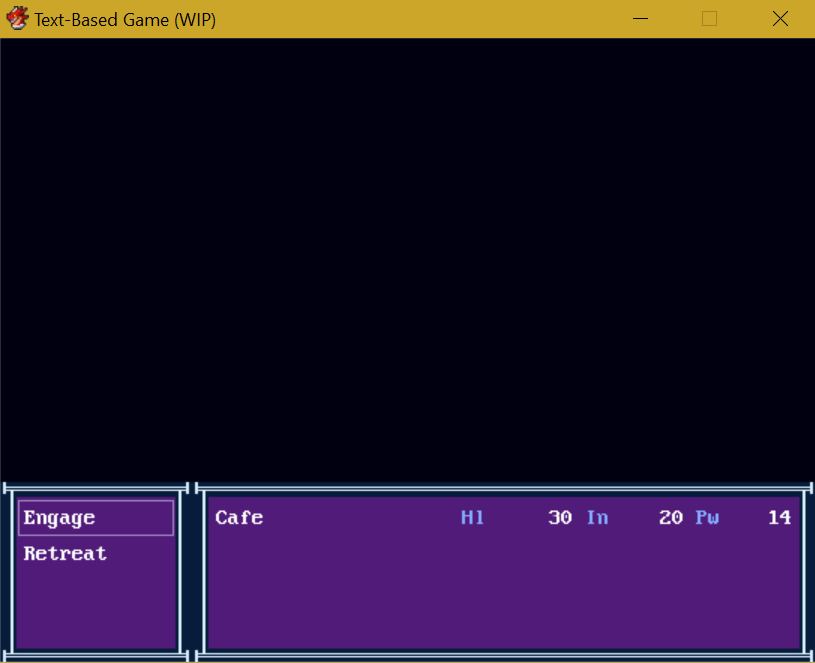Click the Hl stat label
The width and height of the screenshot is (815, 663).
[x=472, y=518]
